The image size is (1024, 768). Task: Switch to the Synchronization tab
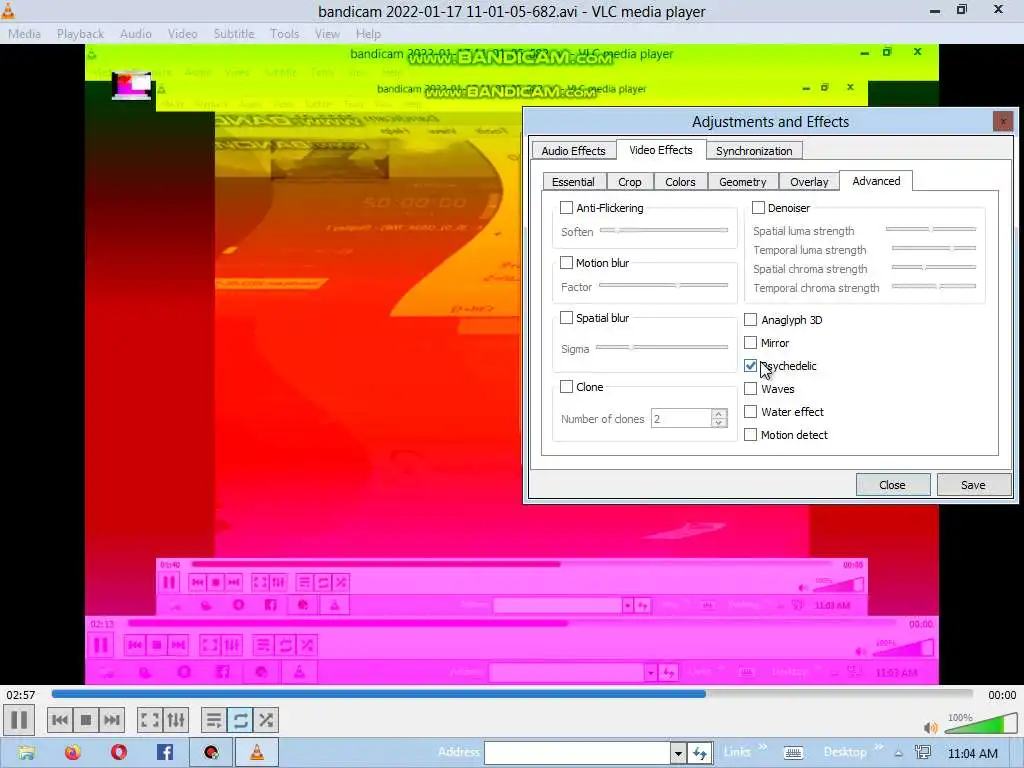pyautogui.click(x=754, y=151)
